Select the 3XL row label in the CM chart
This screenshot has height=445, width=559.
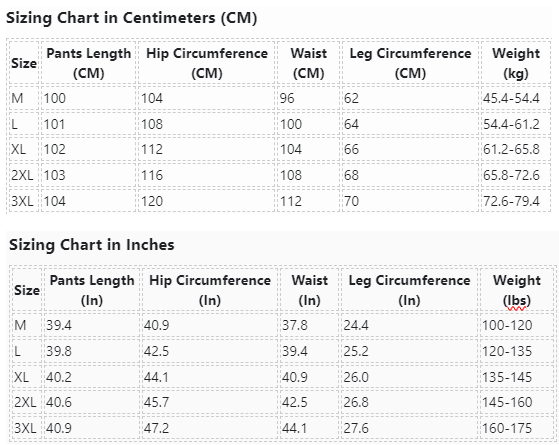point(24,201)
